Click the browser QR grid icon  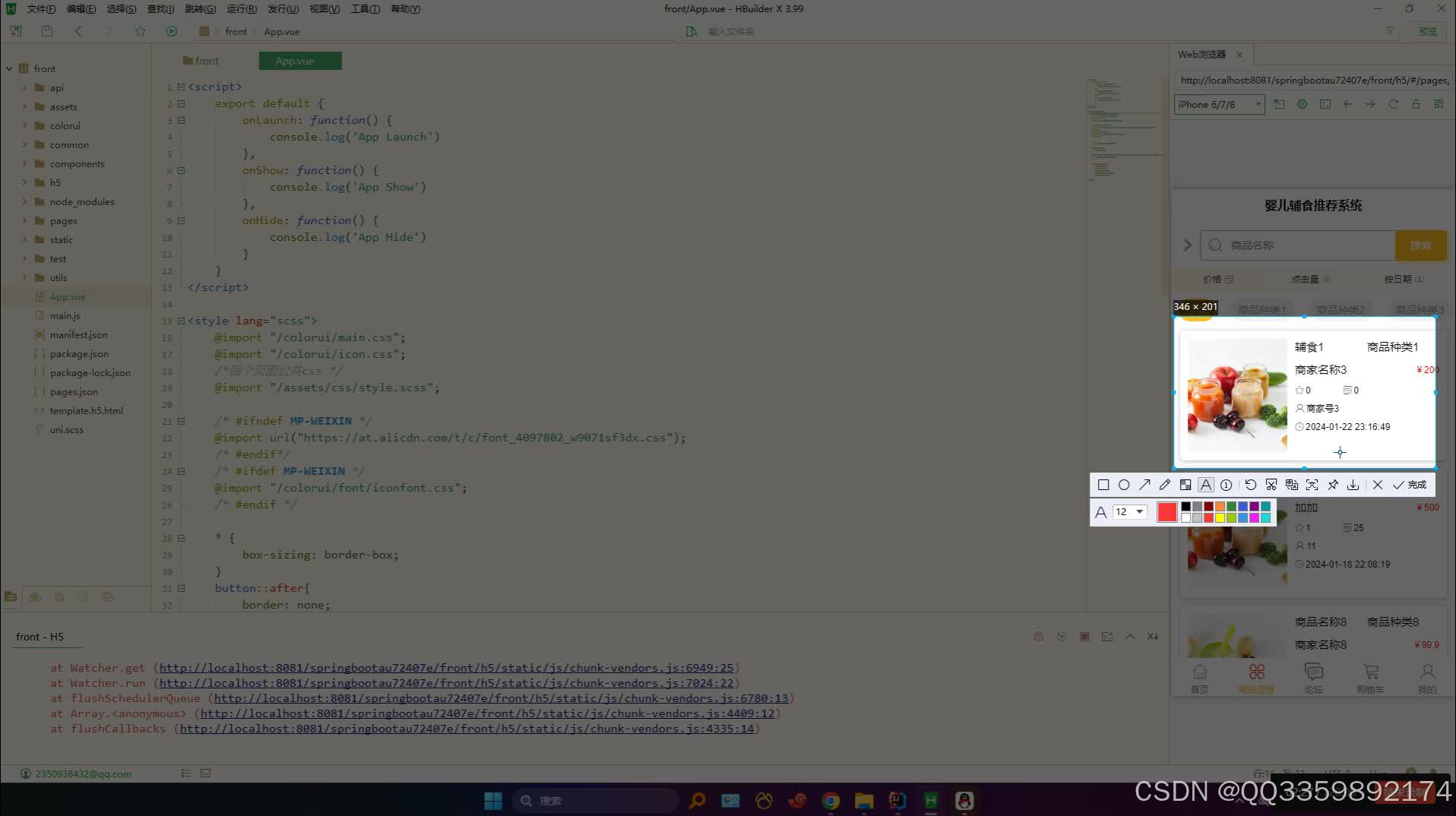(1439, 105)
